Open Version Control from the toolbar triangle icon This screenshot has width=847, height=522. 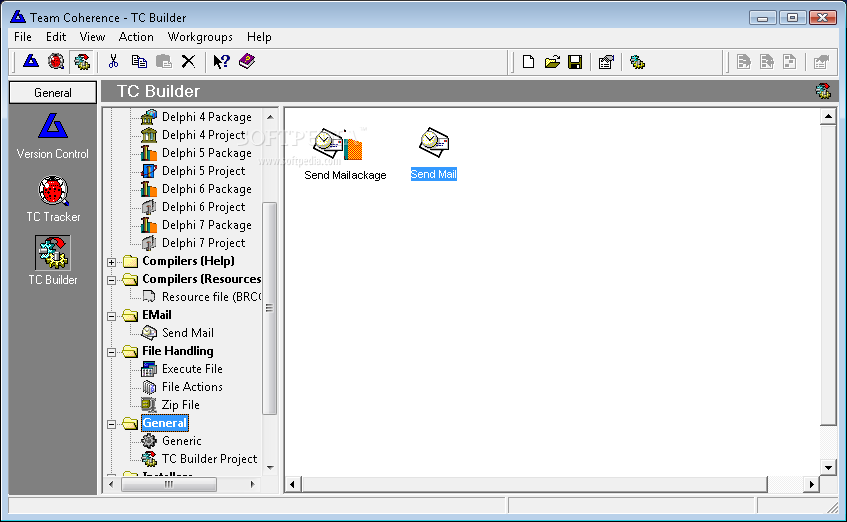click(x=31, y=62)
